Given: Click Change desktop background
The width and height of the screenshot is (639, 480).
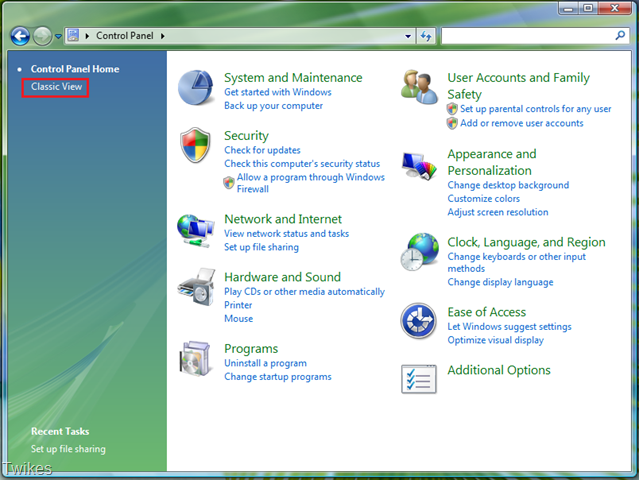Looking at the screenshot, I should tap(508, 185).
